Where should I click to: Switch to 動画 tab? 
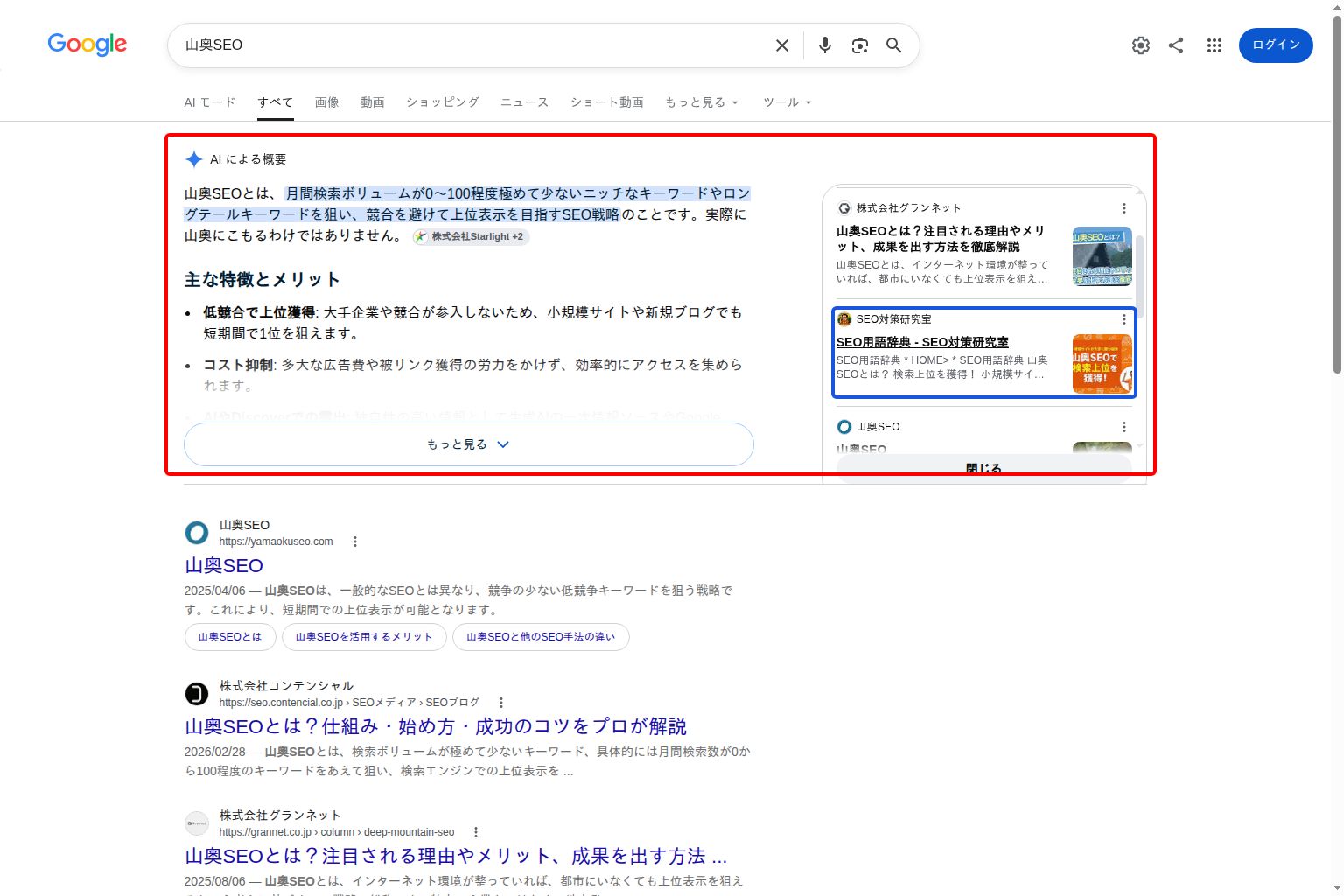tap(373, 102)
